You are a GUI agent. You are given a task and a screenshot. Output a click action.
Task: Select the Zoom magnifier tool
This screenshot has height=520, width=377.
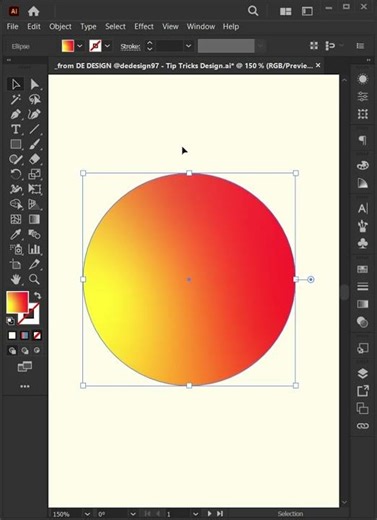34,279
